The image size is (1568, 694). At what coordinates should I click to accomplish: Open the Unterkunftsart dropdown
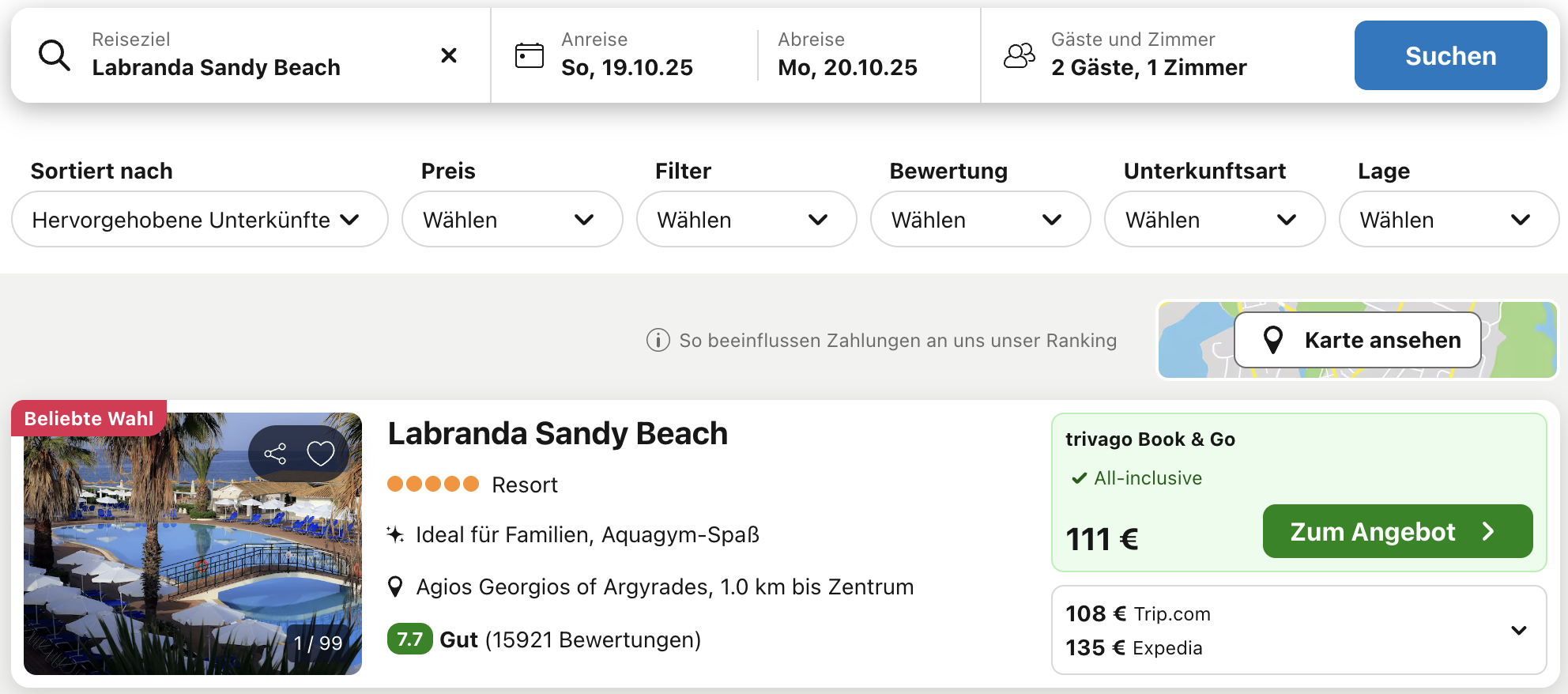[1215, 219]
